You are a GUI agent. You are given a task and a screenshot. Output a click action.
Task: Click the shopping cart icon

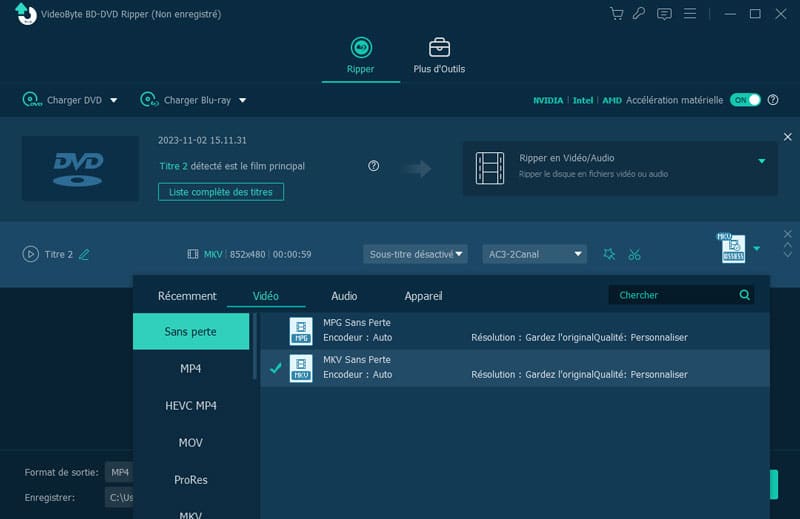[x=616, y=14]
